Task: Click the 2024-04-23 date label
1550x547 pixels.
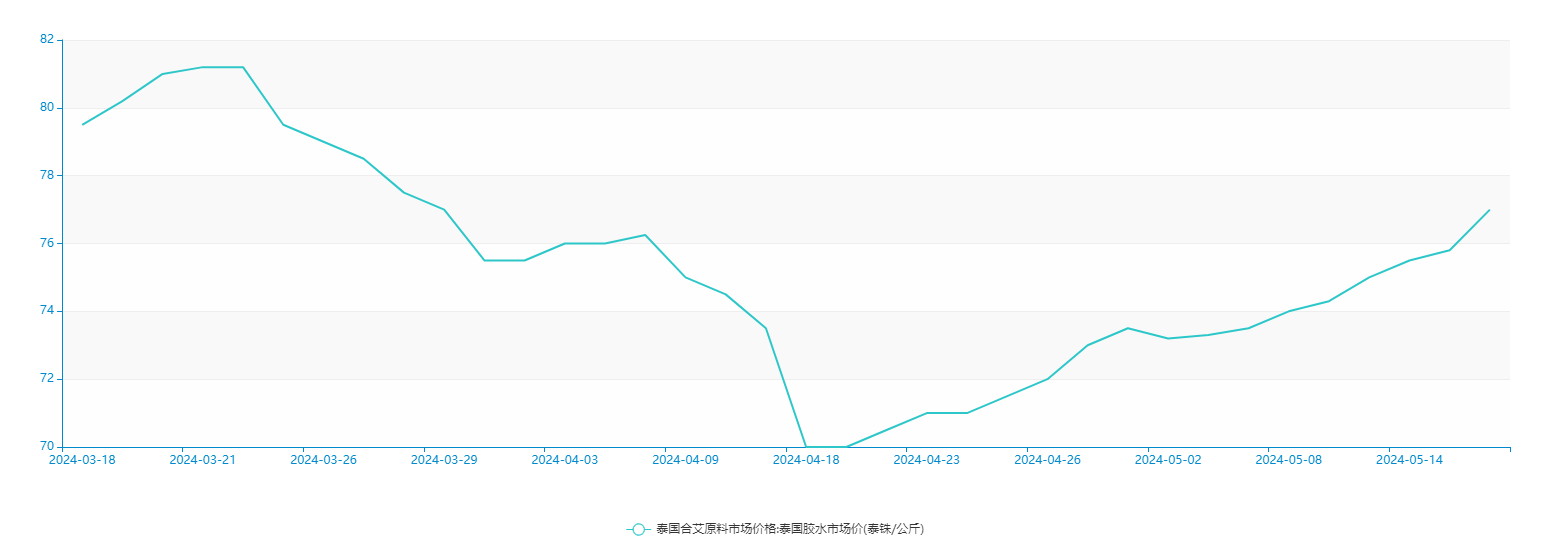Action: point(926,460)
